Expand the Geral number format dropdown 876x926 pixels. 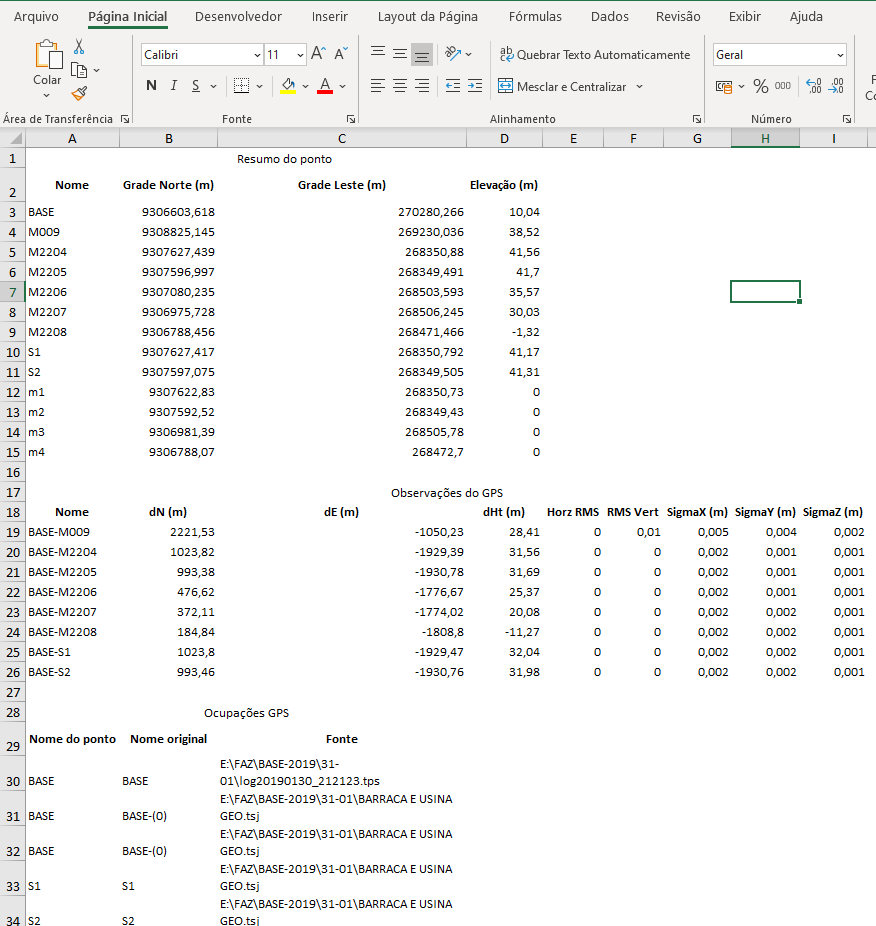click(x=839, y=55)
